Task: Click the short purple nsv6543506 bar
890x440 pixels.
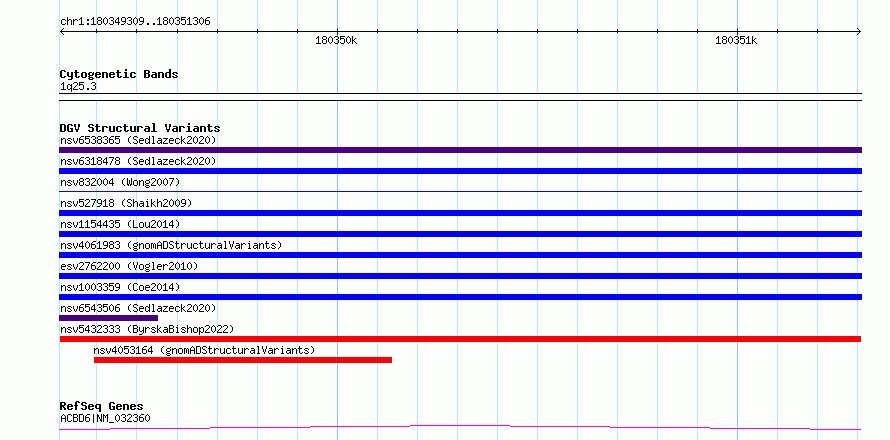Action: 108,318
